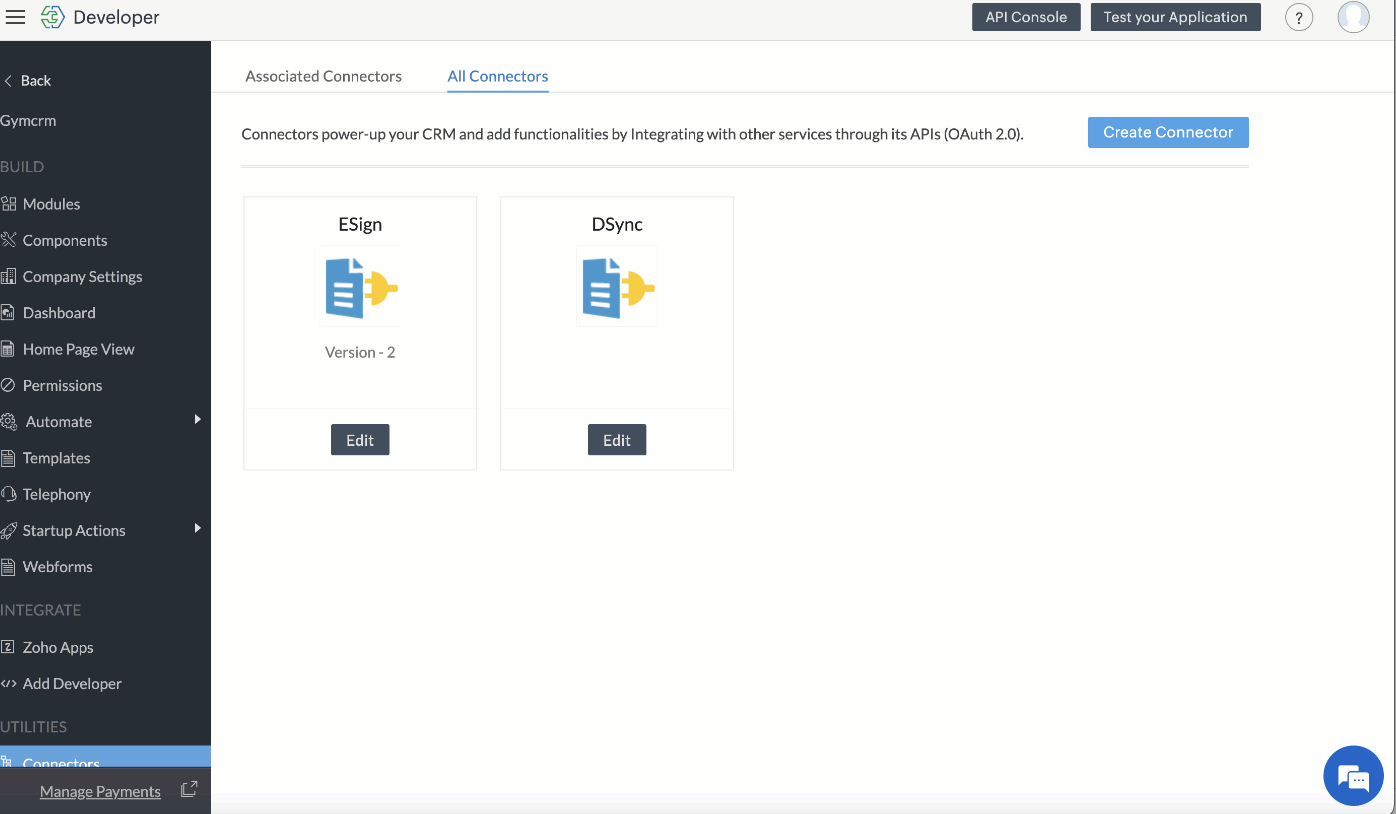Click the ESign connector title
Viewport: 1396px width, 814px height.
coord(360,224)
